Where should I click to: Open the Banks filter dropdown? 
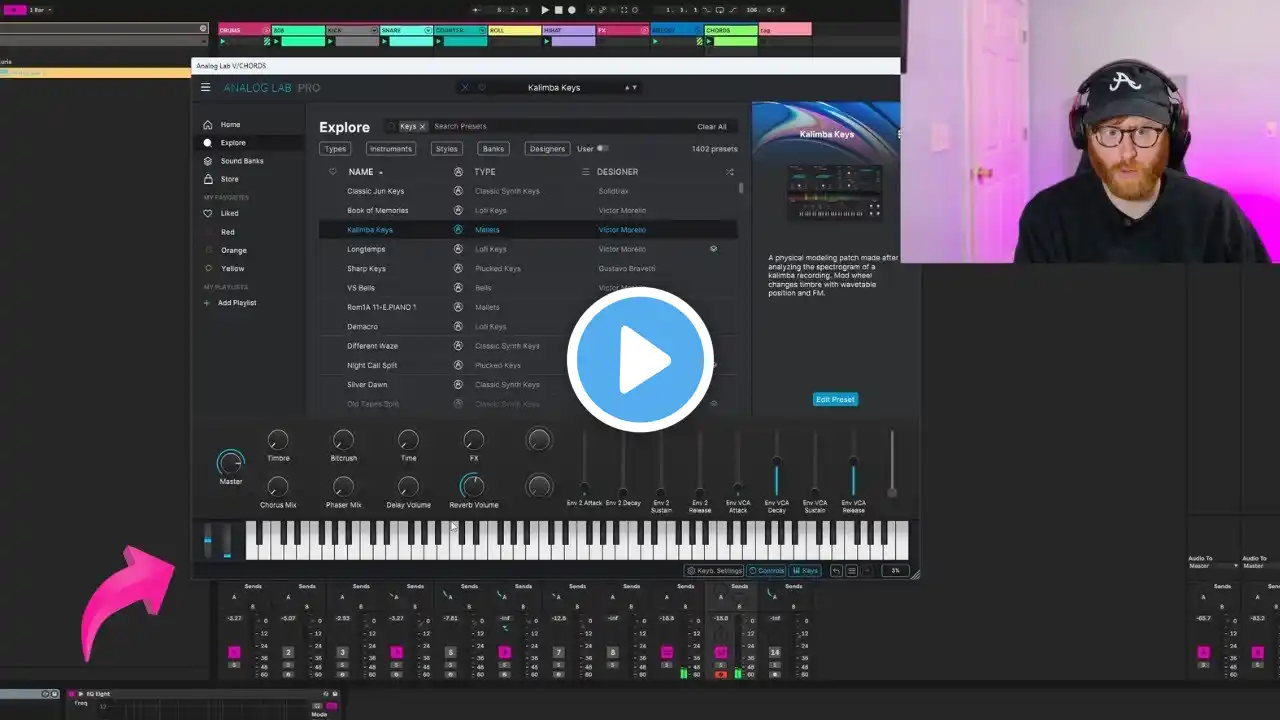pos(493,149)
